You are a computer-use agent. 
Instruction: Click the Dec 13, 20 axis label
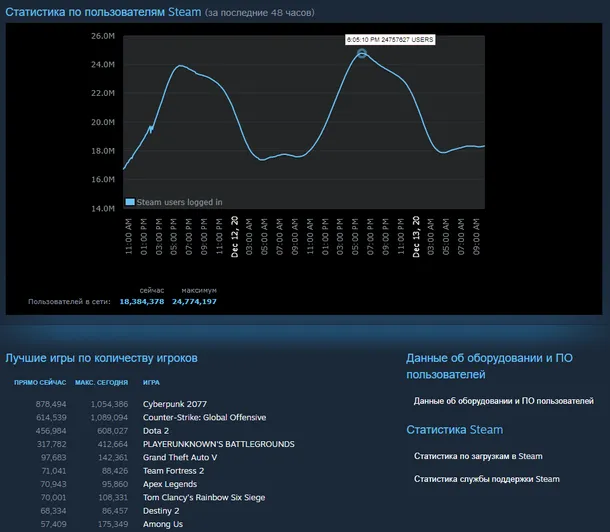[x=416, y=237]
